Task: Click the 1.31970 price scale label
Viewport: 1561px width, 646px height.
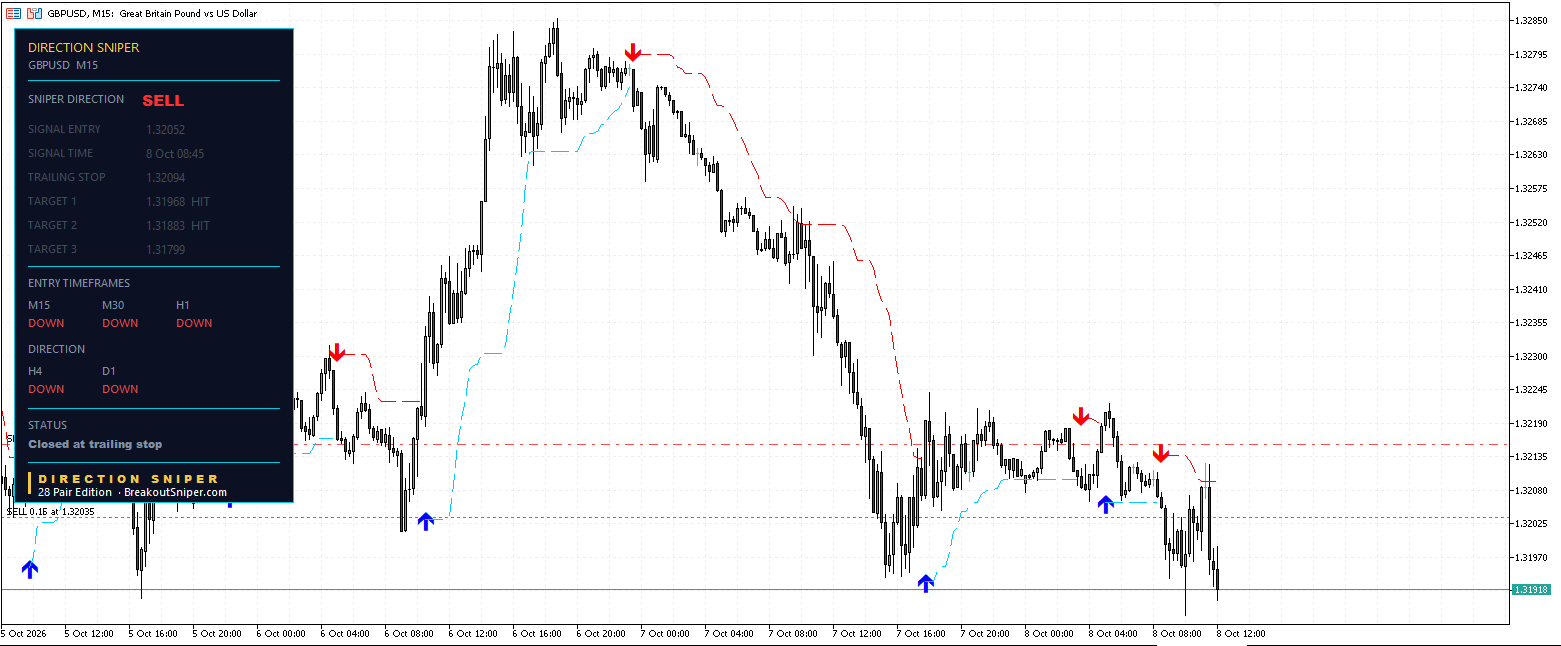Action: [x=1531, y=557]
